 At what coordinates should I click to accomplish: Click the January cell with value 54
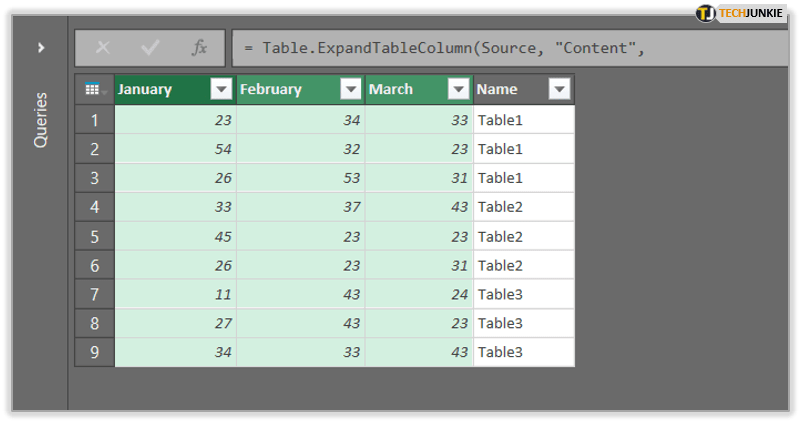point(175,149)
